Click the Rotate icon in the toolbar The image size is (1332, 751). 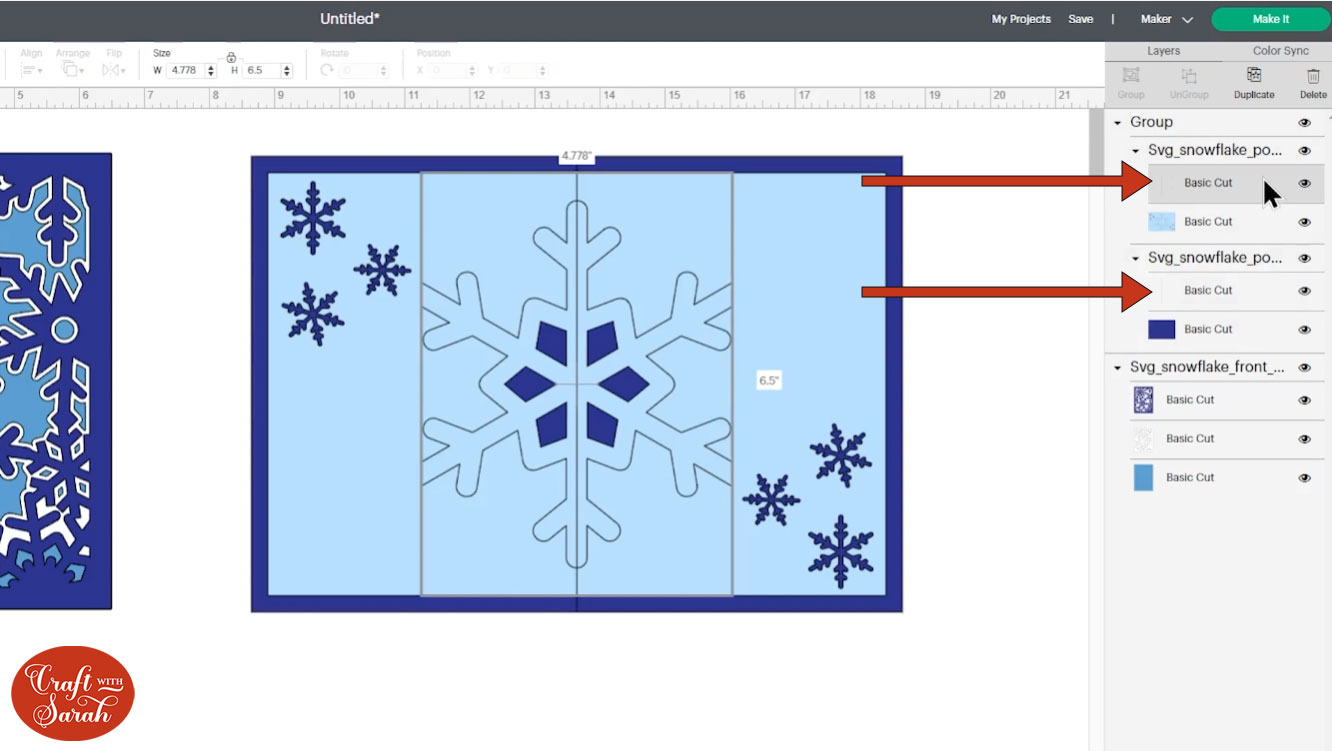click(x=327, y=71)
